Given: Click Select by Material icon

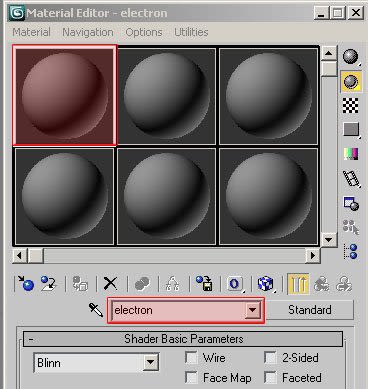Looking at the screenshot, I should (351, 227).
